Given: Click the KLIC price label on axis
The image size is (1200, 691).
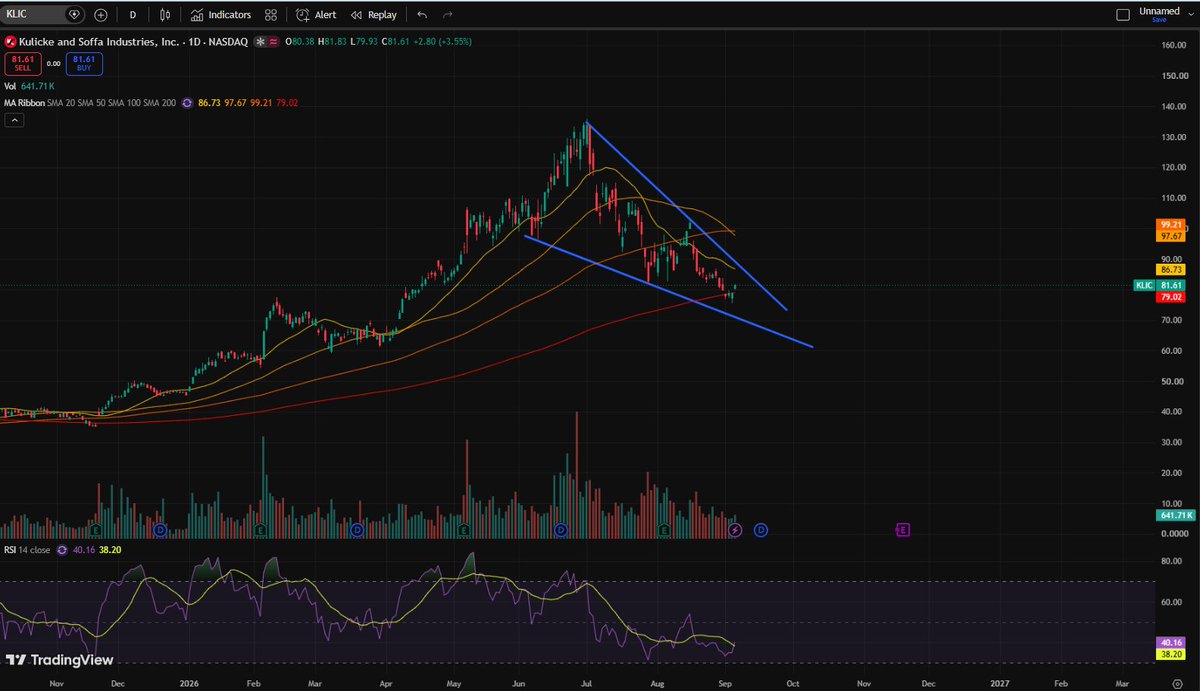Looking at the screenshot, I should [1144, 285].
